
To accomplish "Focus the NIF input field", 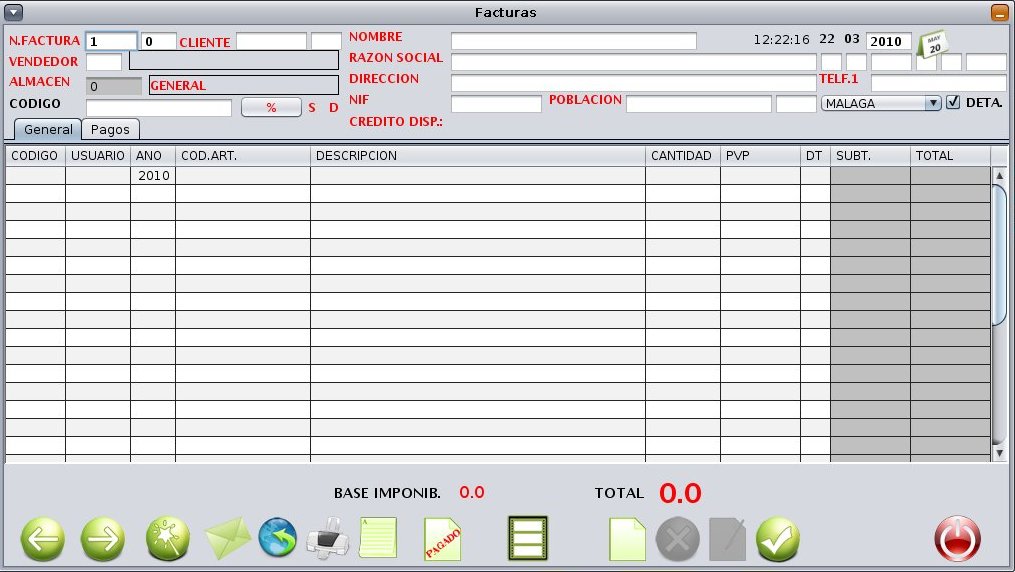I will (x=496, y=104).
